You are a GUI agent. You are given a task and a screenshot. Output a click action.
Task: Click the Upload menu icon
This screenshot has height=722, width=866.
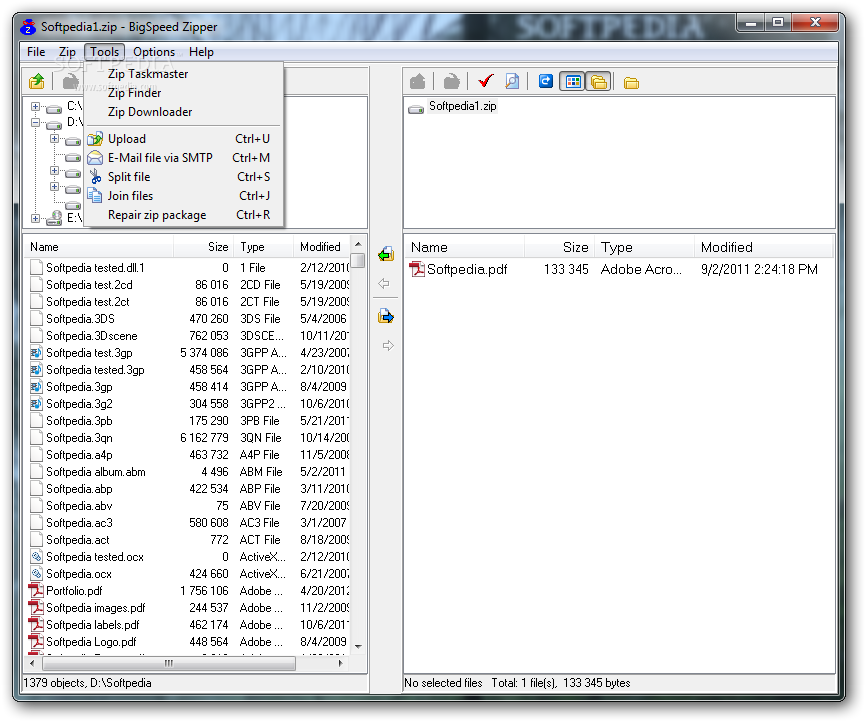[95, 139]
